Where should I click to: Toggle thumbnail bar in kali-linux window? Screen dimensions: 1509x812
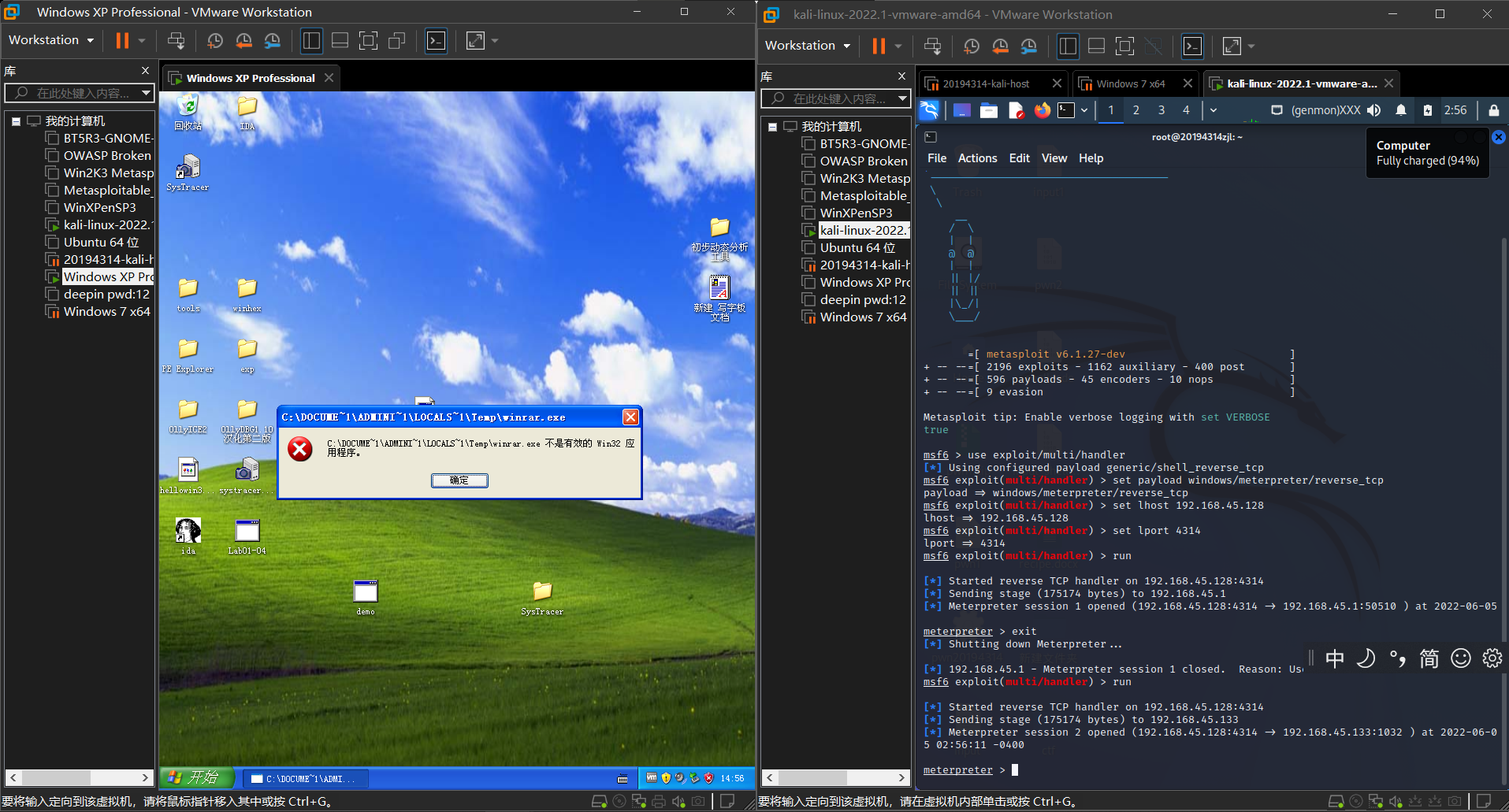(x=1096, y=46)
